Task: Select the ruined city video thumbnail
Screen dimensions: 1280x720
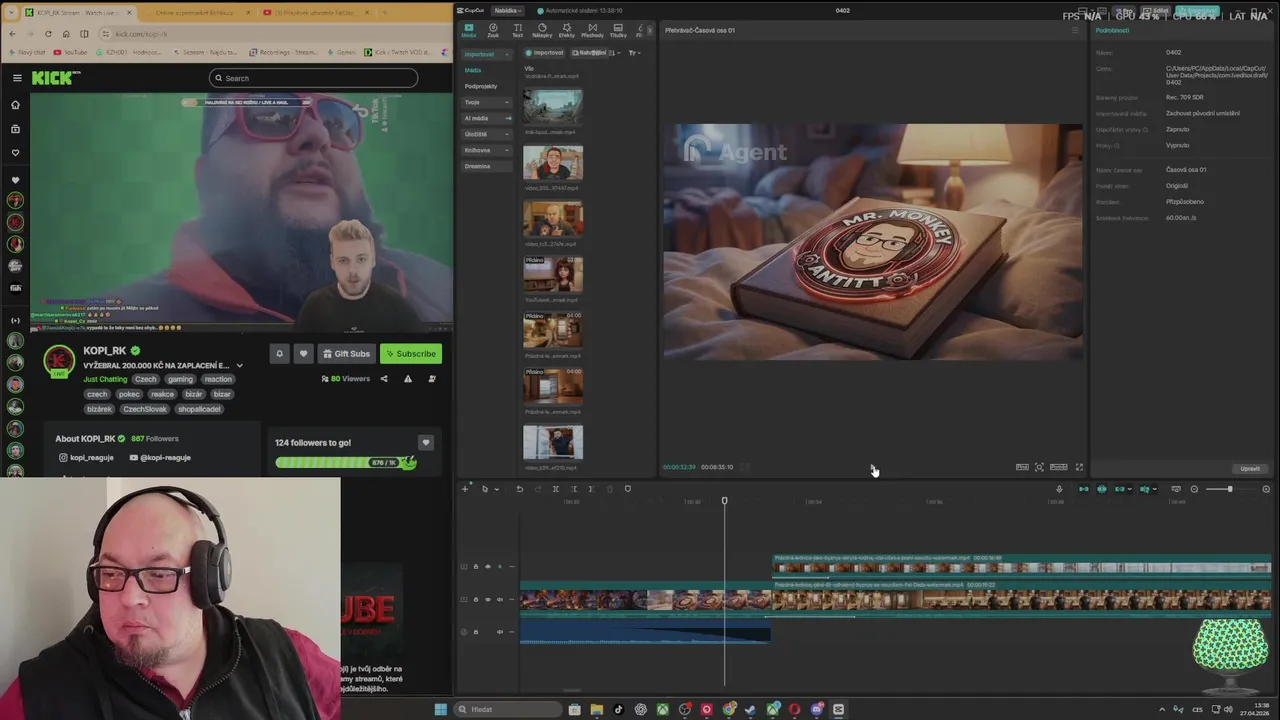Action: pyautogui.click(x=553, y=106)
